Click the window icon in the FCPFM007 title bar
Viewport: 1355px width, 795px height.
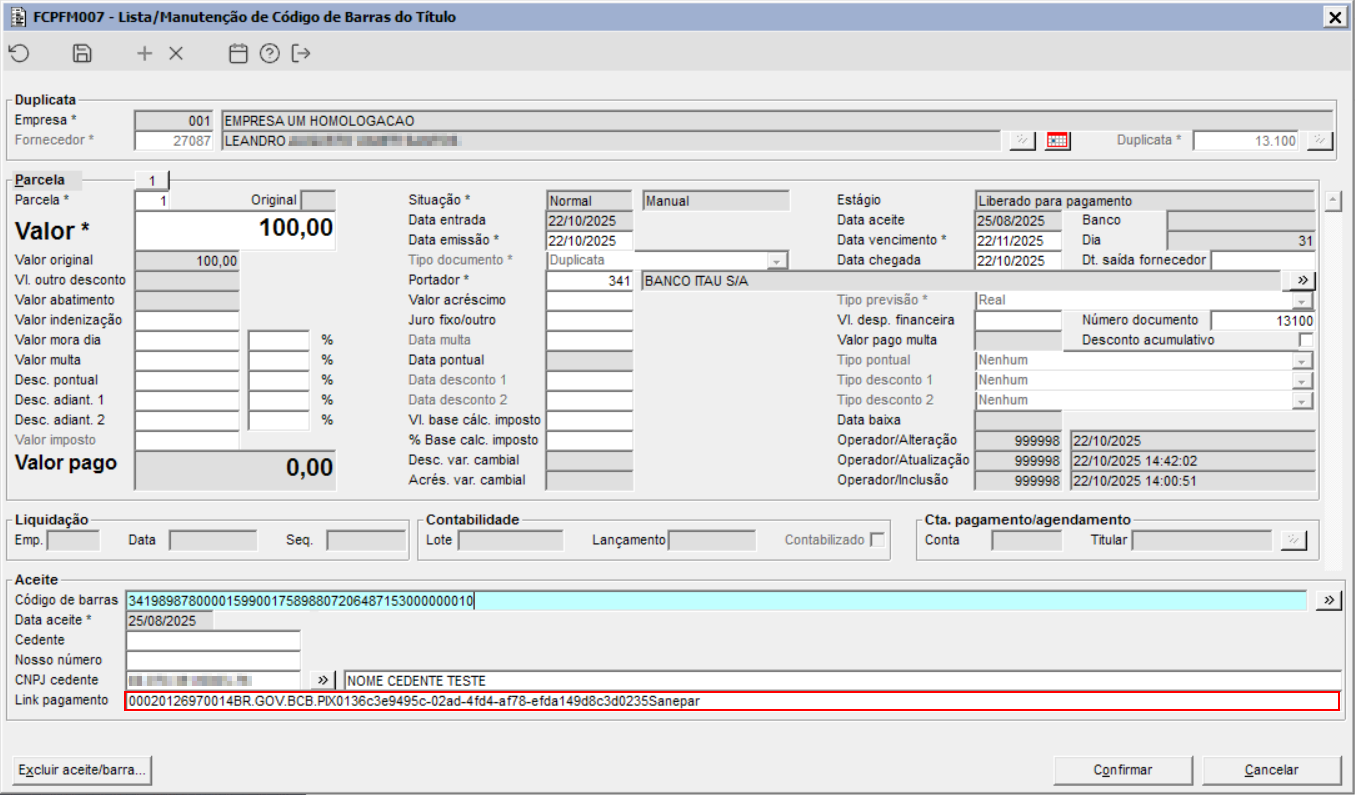tap(17, 17)
